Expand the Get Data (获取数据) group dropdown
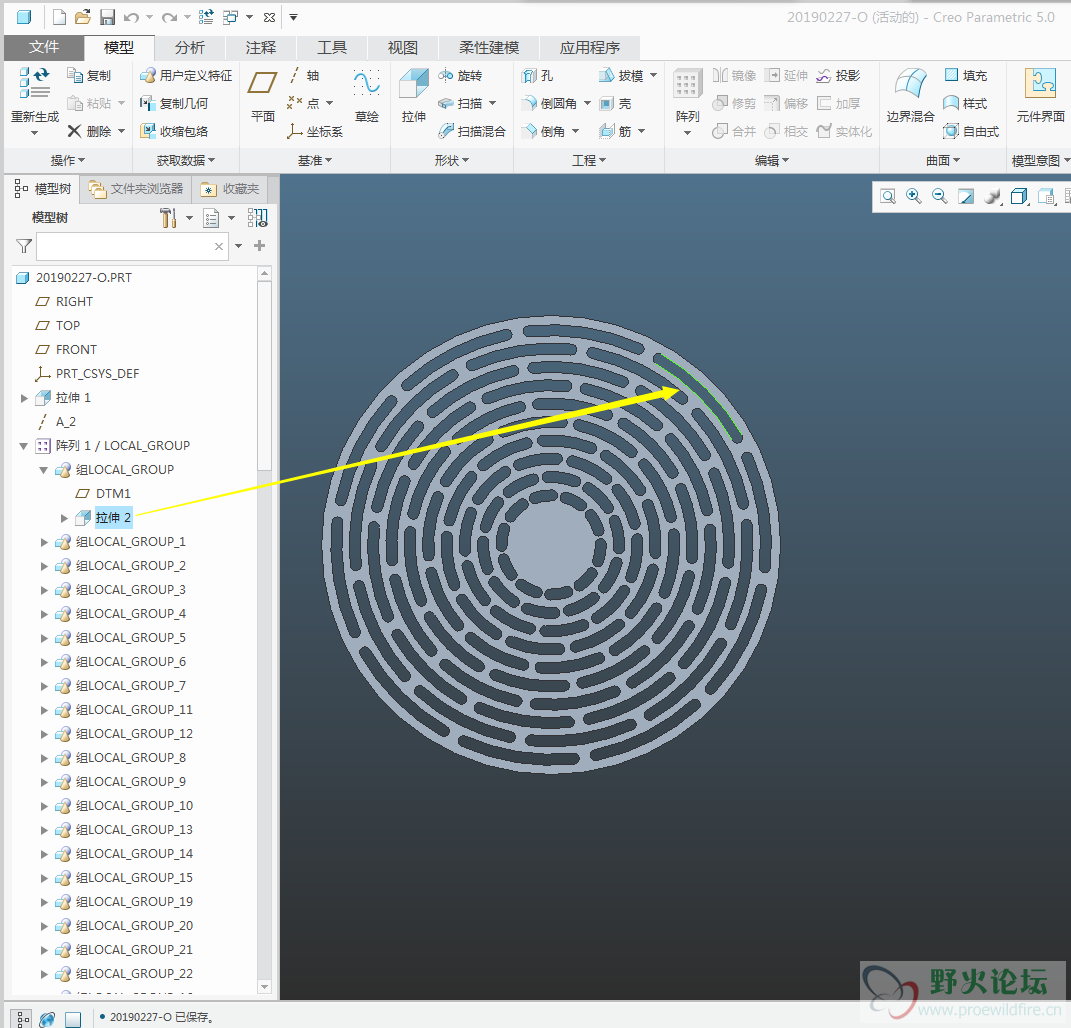The image size is (1071, 1028). pyautogui.click(x=186, y=161)
